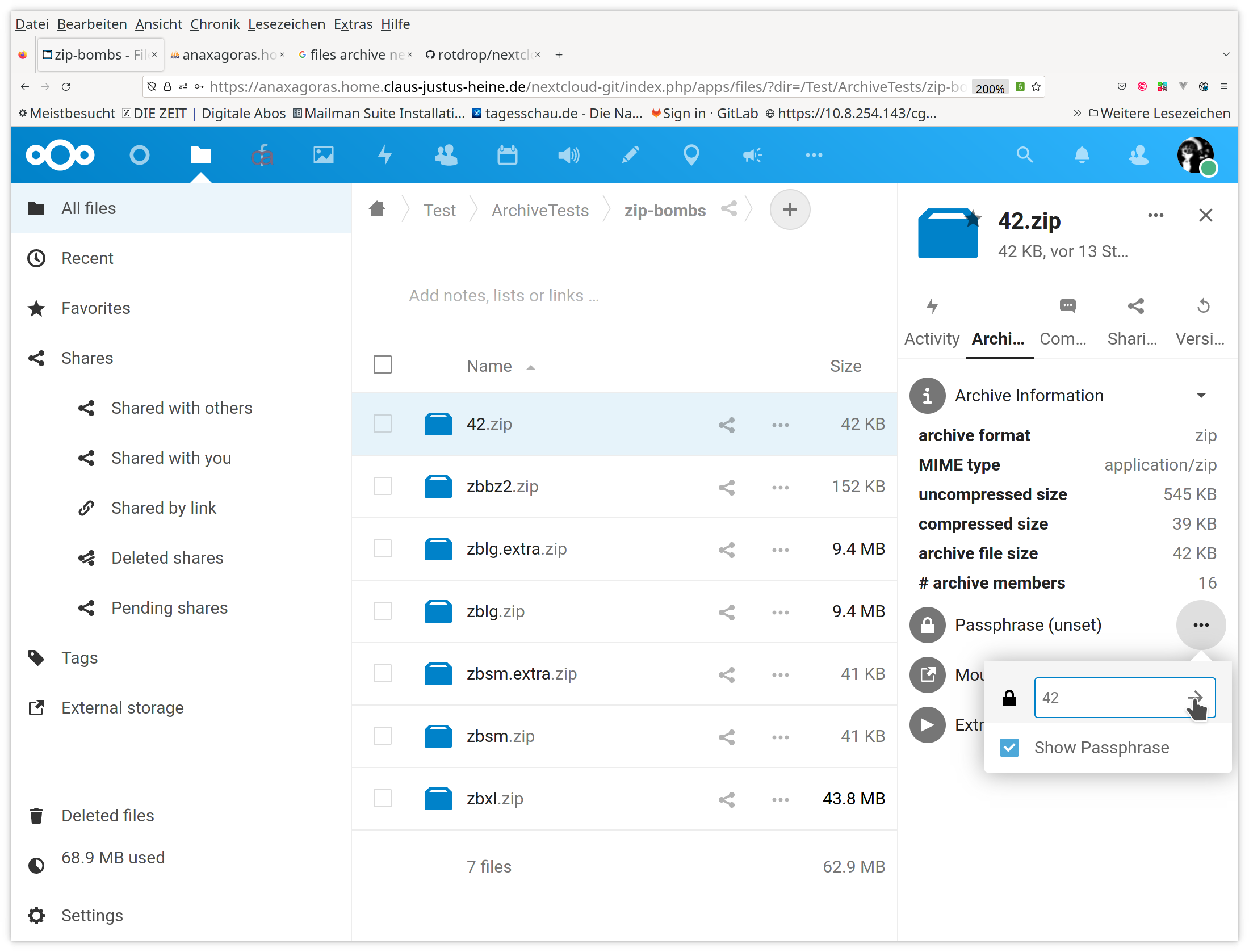Open Shared with others in sidebar
Viewport: 1249px width, 952px height.
[x=182, y=408]
